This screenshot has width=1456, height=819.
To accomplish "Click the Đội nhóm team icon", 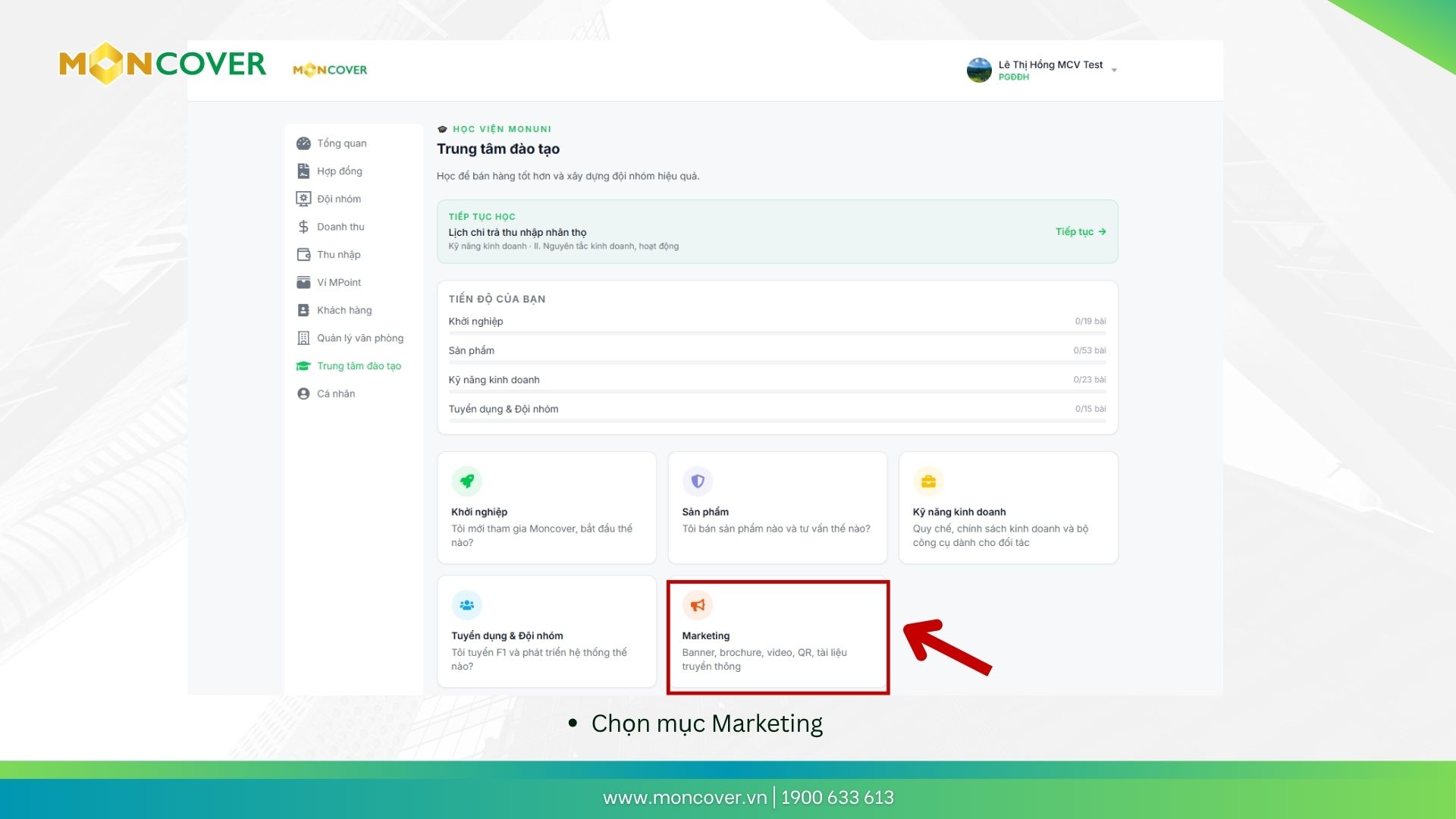I will click(x=303, y=199).
